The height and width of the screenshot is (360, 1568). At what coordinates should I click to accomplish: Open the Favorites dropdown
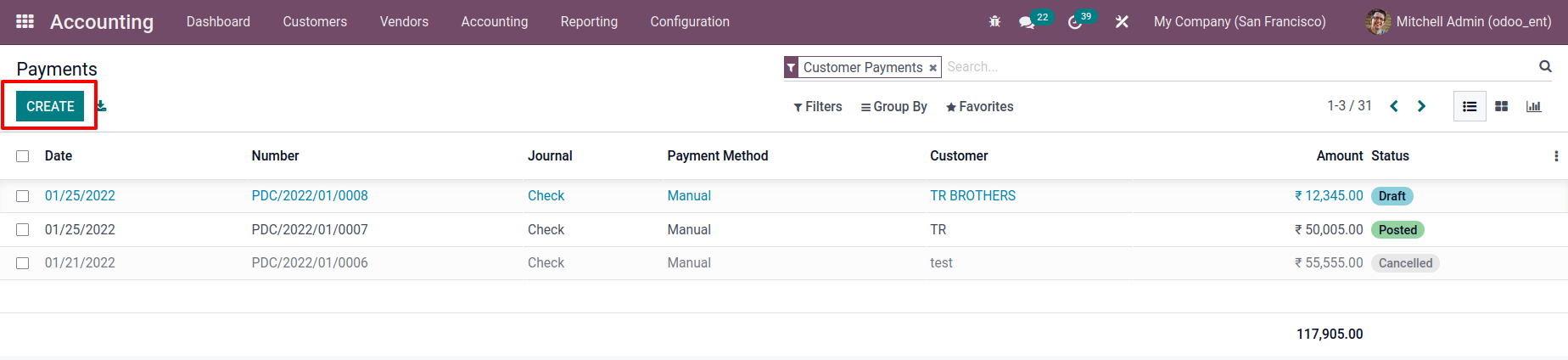coord(979,106)
